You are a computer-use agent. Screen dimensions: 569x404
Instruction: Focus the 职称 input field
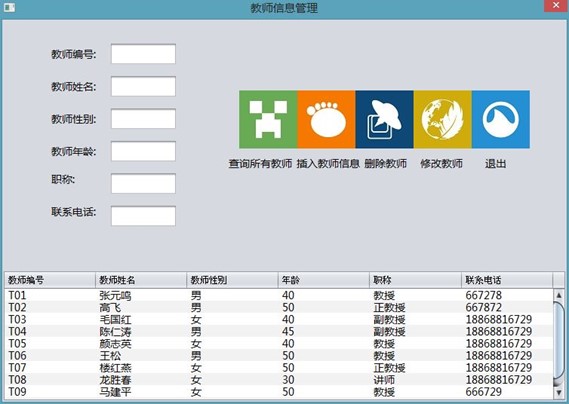click(x=143, y=183)
